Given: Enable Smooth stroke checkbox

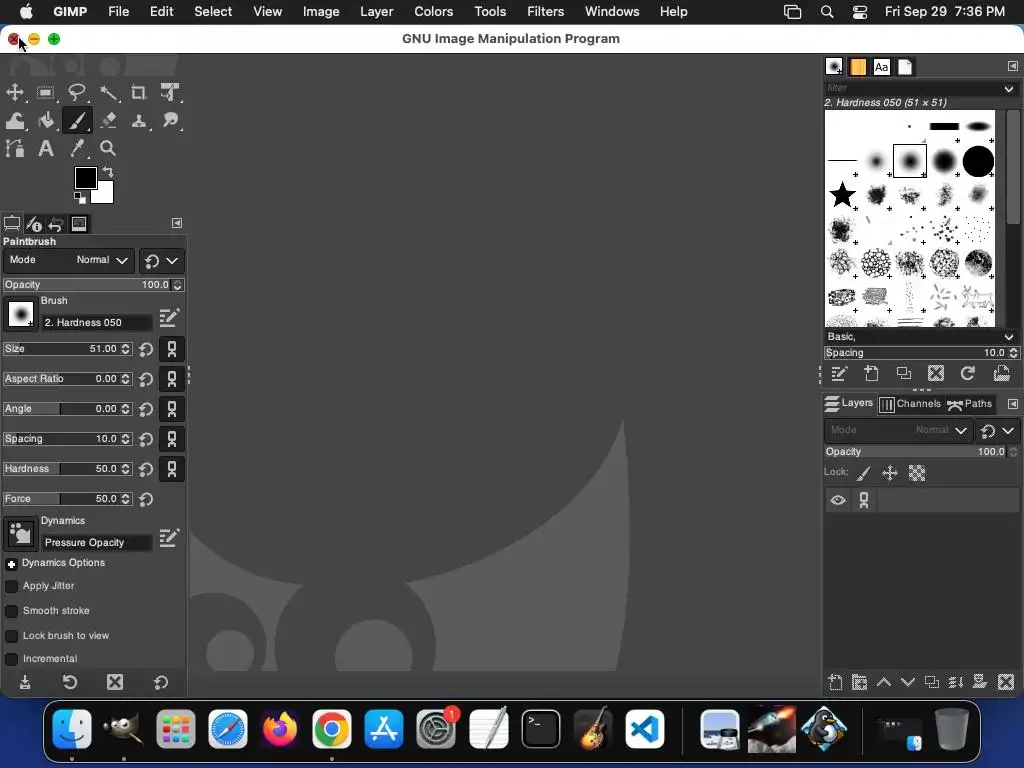Looking at the screenshot, I should click(x=12, y=611).
